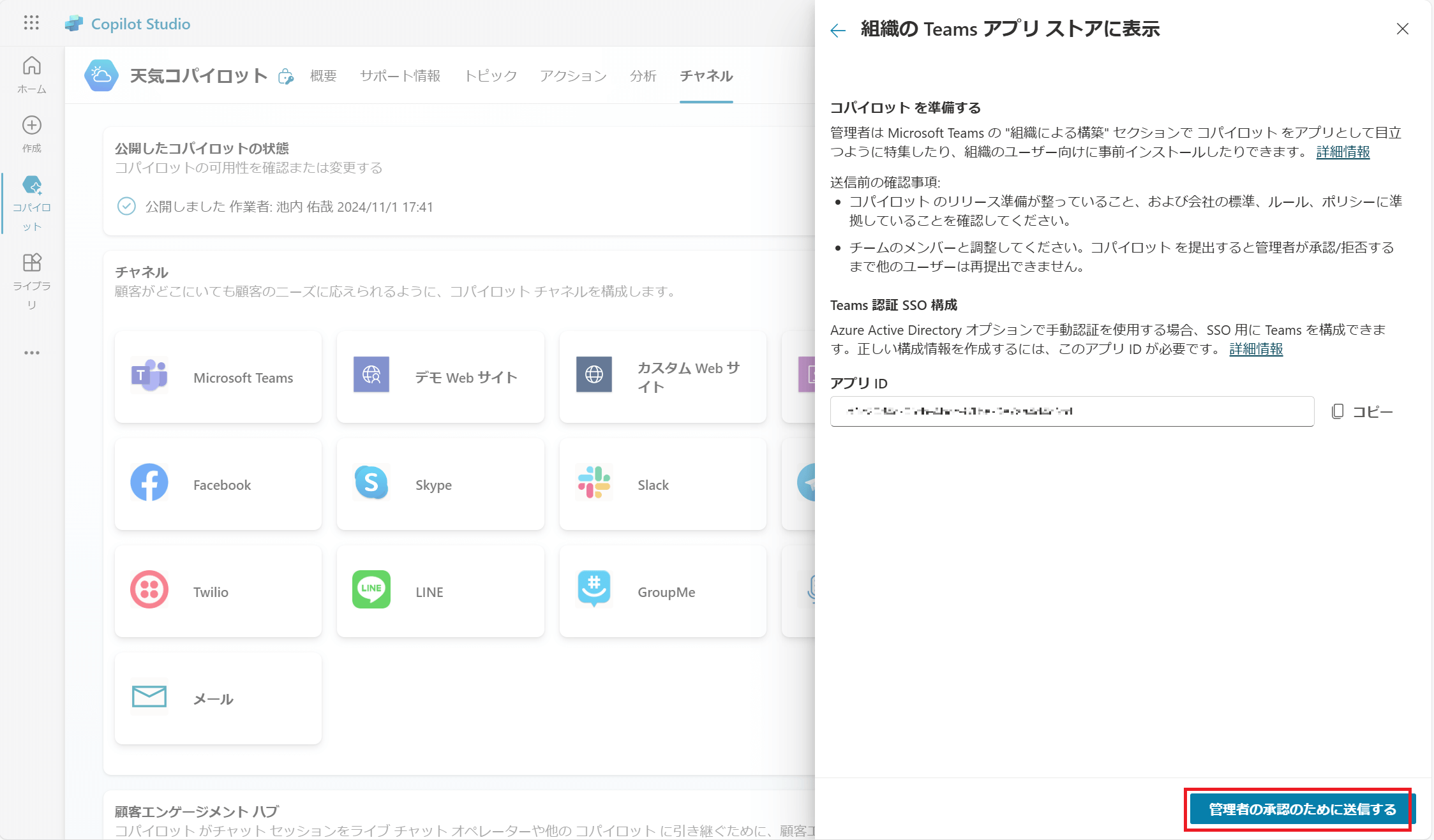
Task: Click 公開したコパイロットの状態 heading
Action: point(202,148)
